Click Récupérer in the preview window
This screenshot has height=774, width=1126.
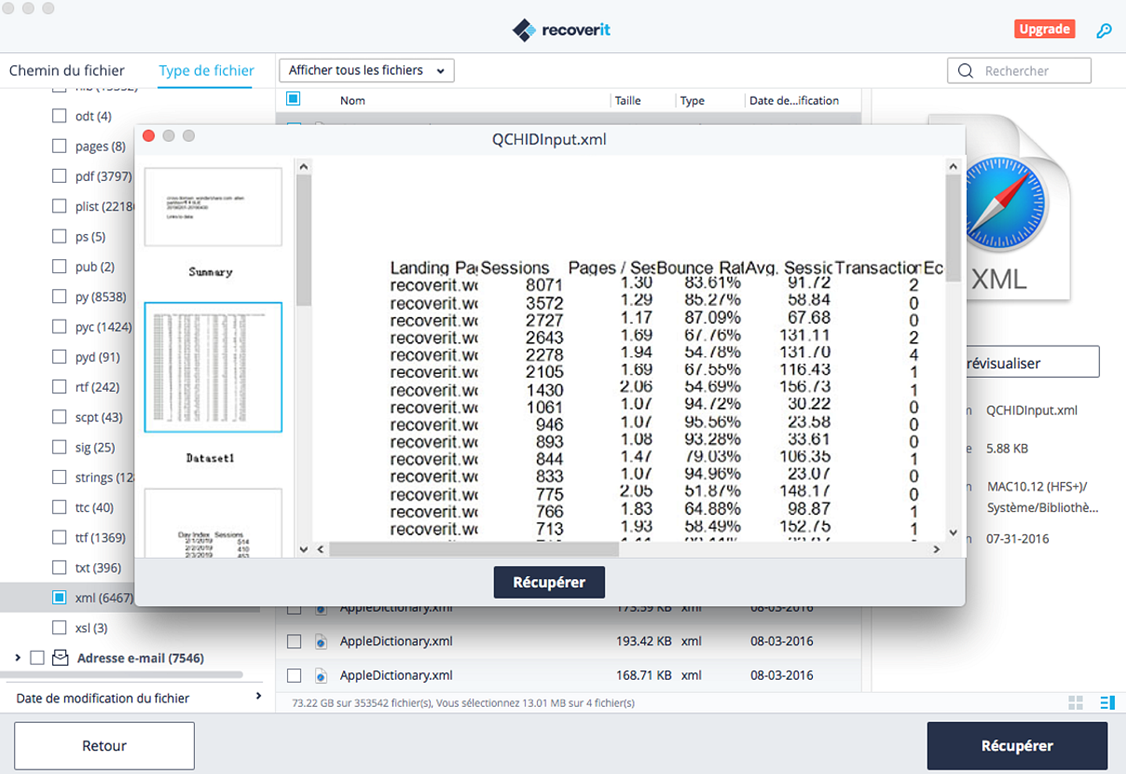(x=549, y=582)
